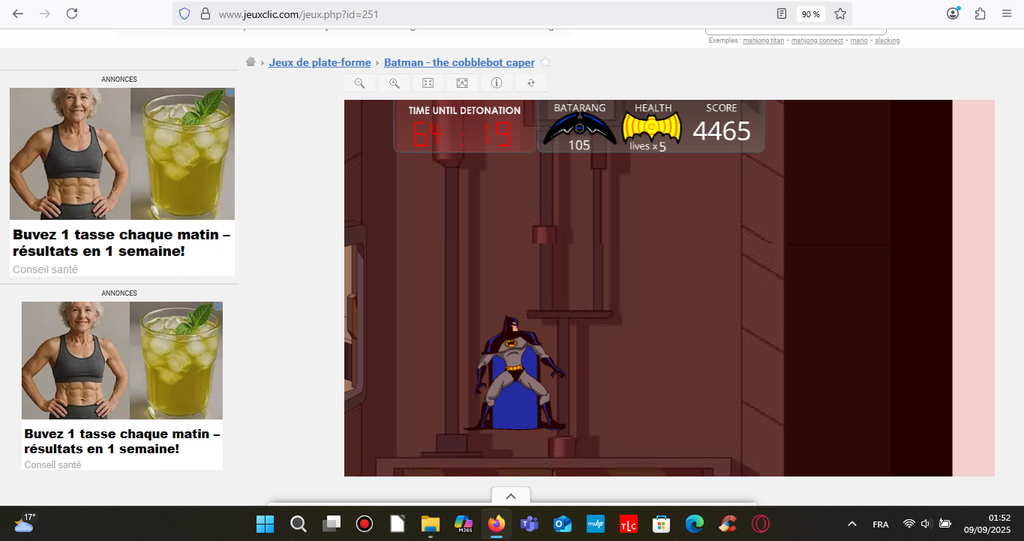
Task: Reset the 90 % zoom level indicator
Action: [x=810, y=14]
